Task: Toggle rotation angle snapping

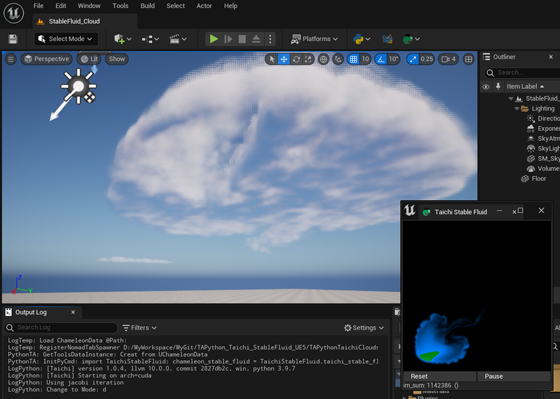Action: coord(381,59)
